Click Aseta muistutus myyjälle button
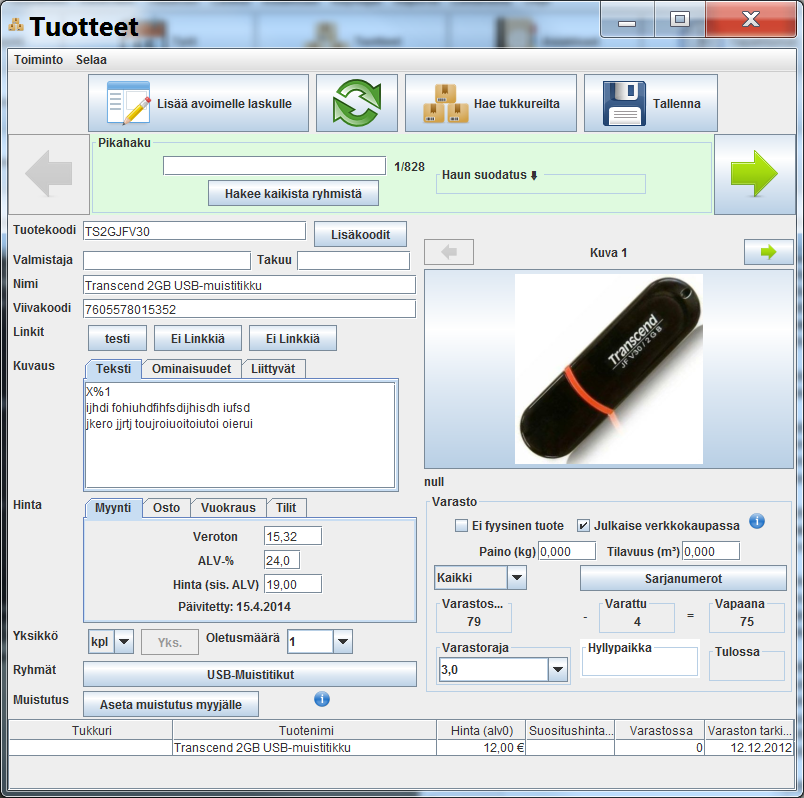This screenshot has height=798, width=804. tap(171, 704)
